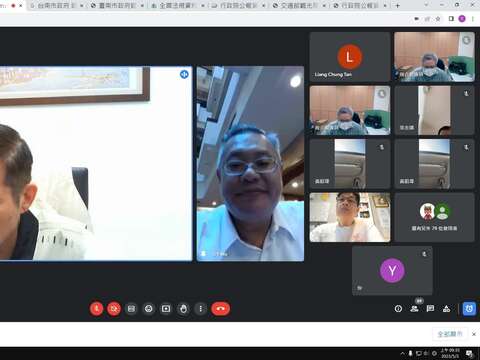Show the participants people panel
Screen dimensions: 480x360
pos(414,309)
